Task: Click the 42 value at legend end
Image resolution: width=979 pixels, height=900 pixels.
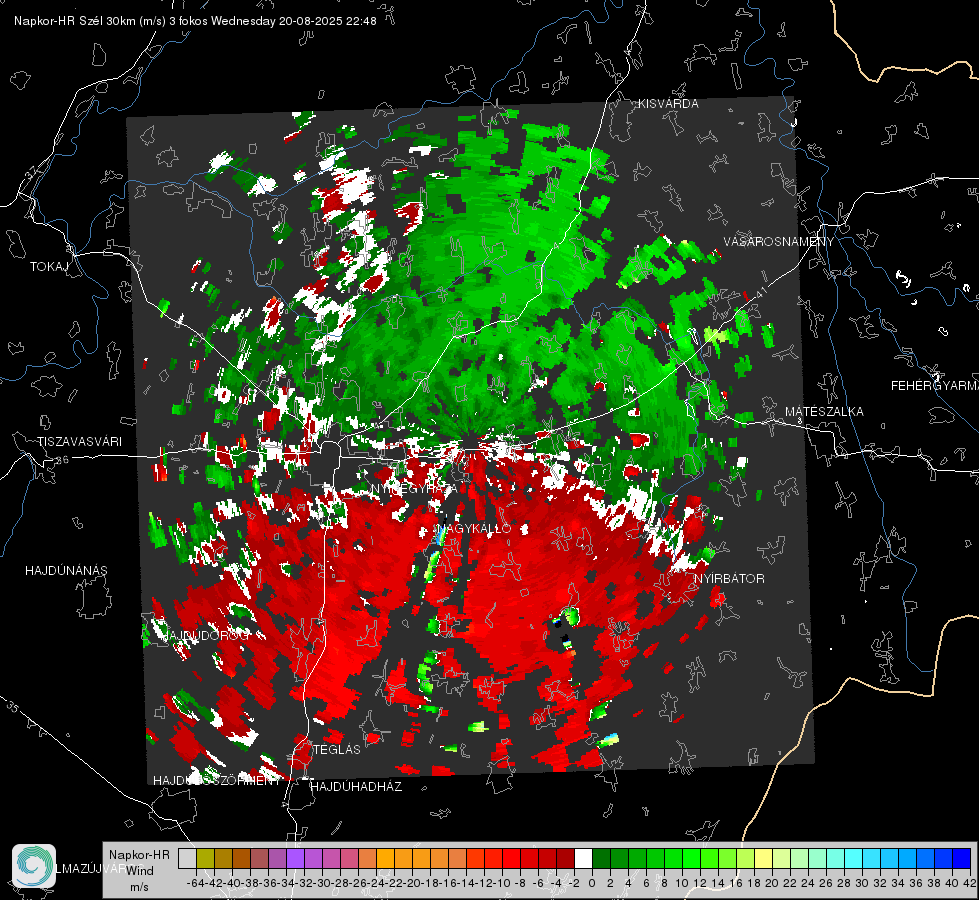Action: 969,883
